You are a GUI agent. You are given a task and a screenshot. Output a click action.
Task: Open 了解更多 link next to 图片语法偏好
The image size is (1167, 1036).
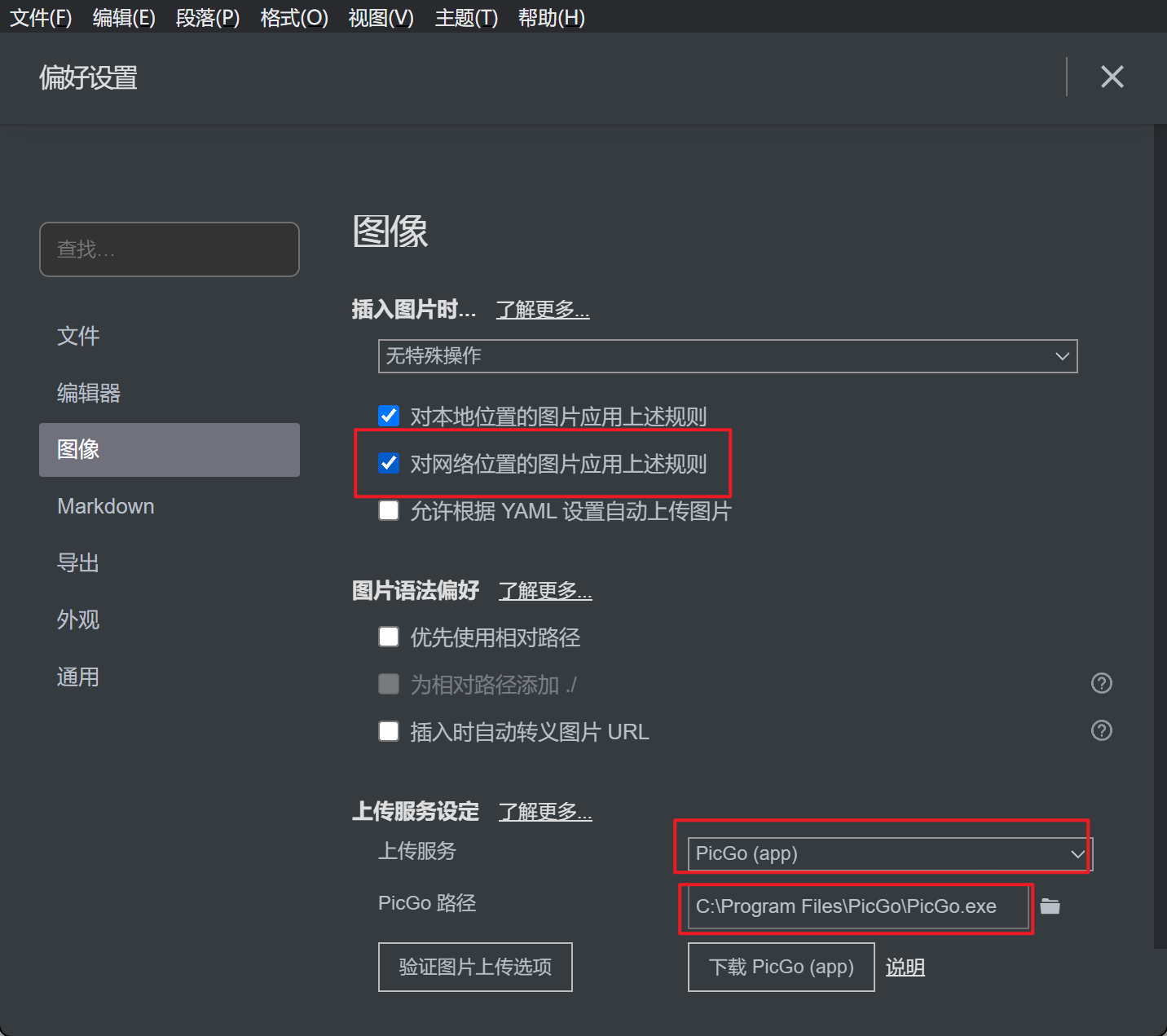(x=545, y=591)
